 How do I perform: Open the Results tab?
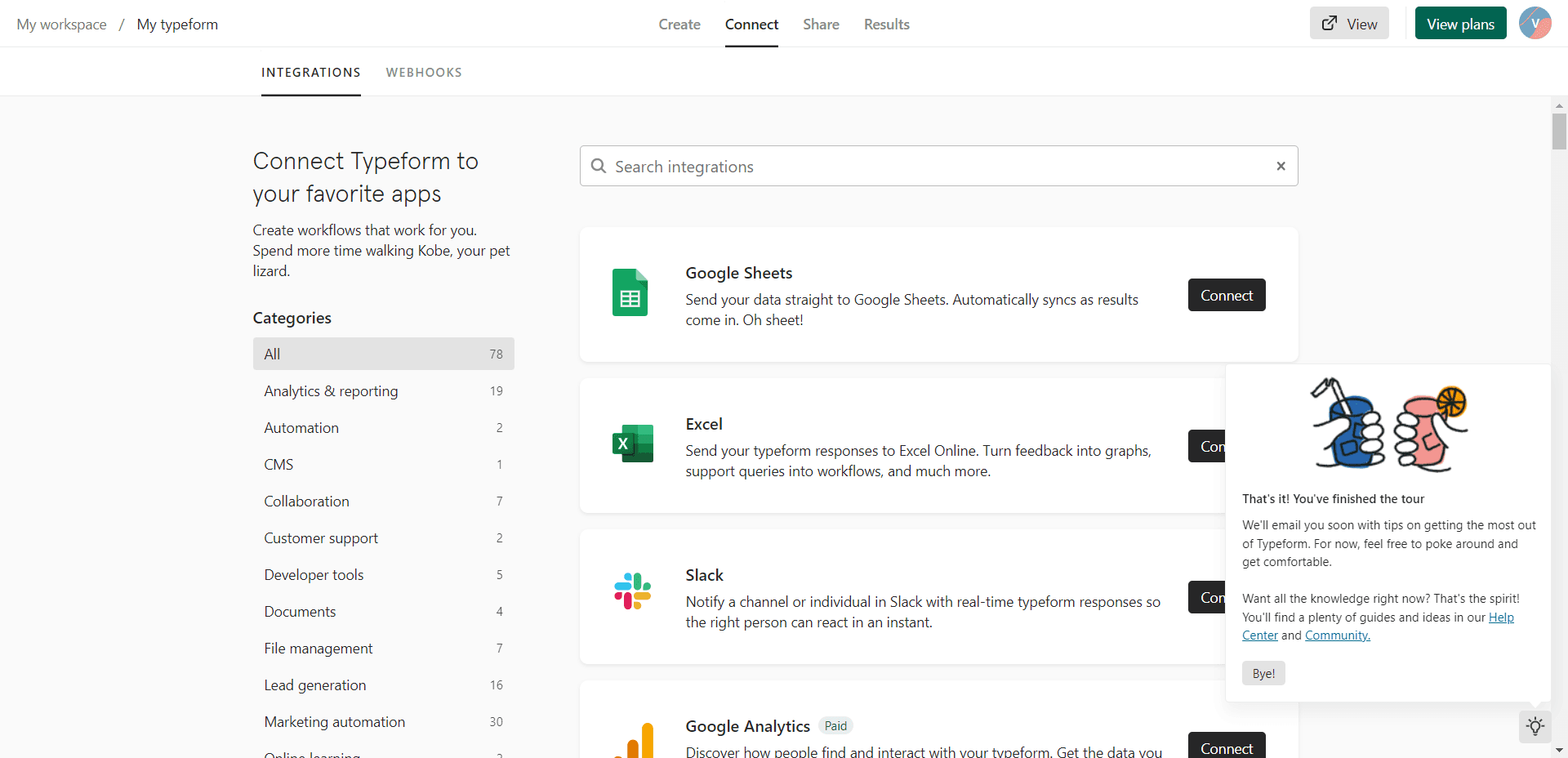[x=887, y=25]
